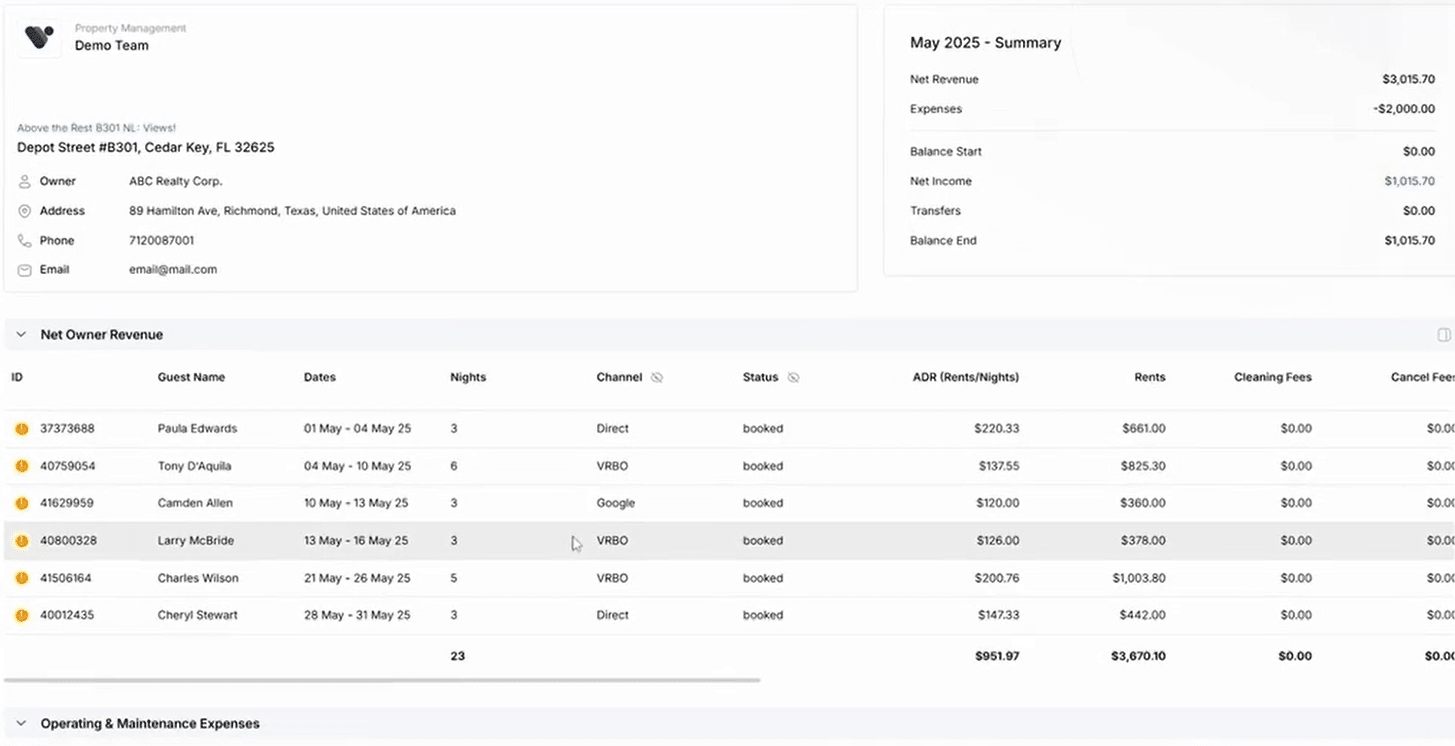The image size is (1455, 746).
Task: Toggle visibility of the Status column
Action: point(793,378)
